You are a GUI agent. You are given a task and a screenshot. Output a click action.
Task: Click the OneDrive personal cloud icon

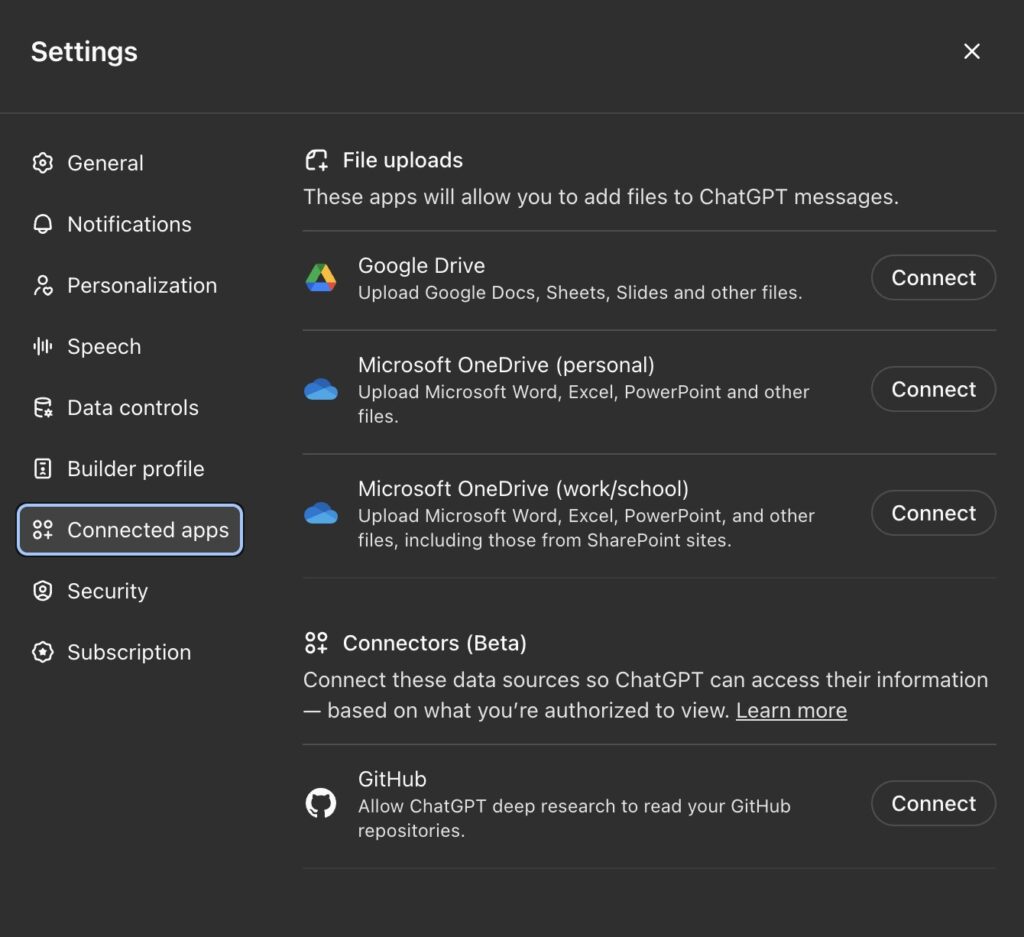pos(321,389)
